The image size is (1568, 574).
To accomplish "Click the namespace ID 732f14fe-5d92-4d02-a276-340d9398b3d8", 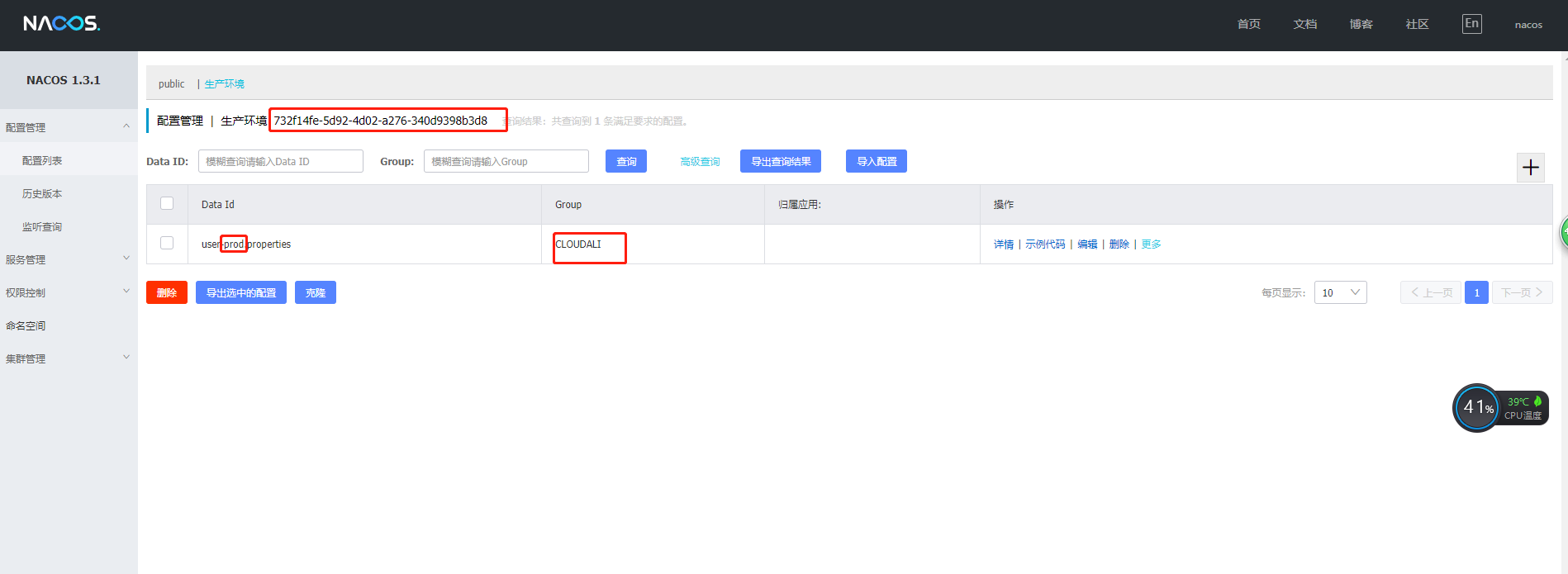I will [x=380, y=121].
